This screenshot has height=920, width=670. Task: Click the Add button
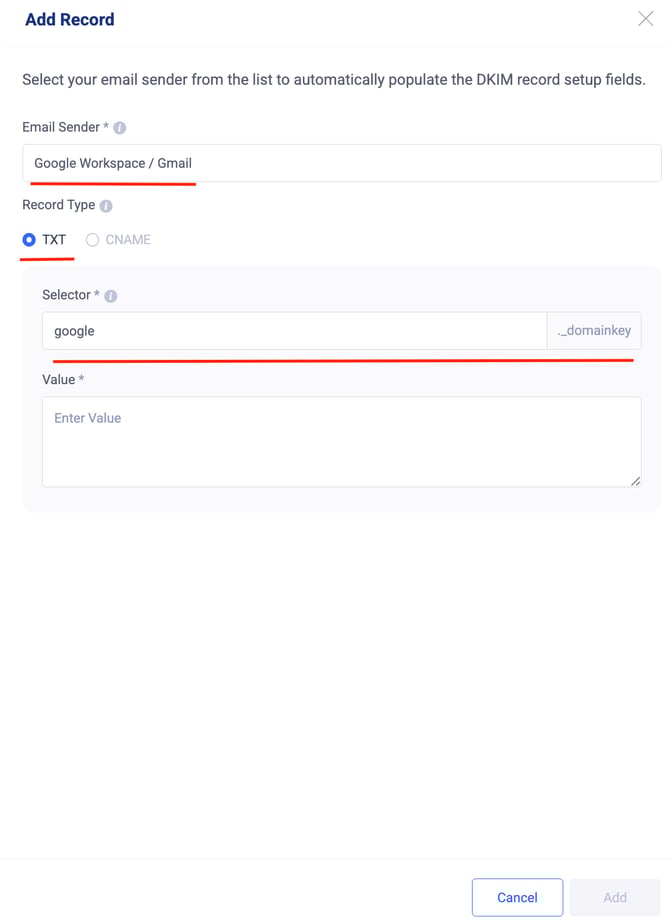(x=615, y=897)
